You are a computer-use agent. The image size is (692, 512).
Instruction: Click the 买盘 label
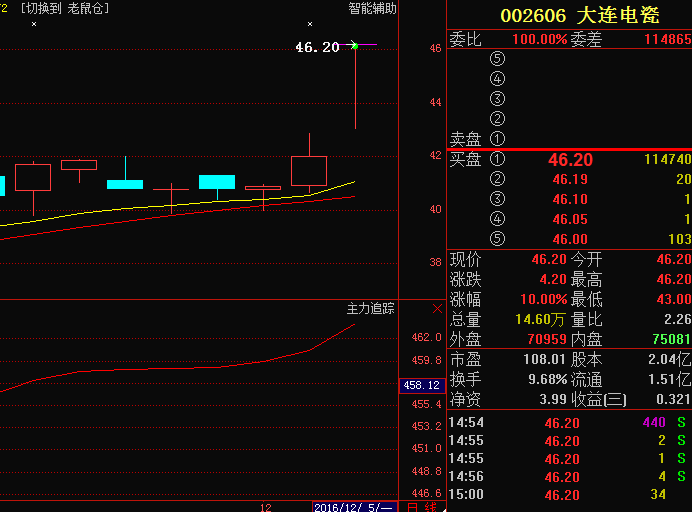click(465, 159)
